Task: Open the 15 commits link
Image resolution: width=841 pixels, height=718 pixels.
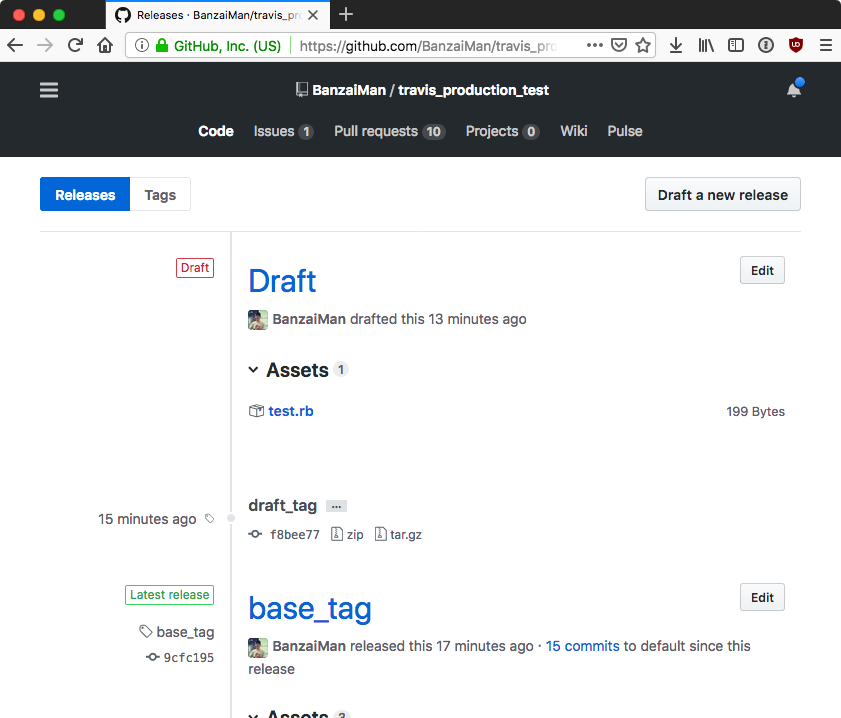Action: (582, 645)
